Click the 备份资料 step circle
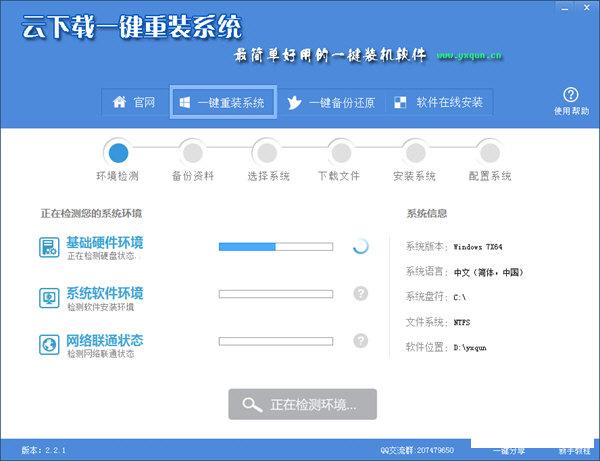Screen dimensions: 600x461 (x=192, y=152)
